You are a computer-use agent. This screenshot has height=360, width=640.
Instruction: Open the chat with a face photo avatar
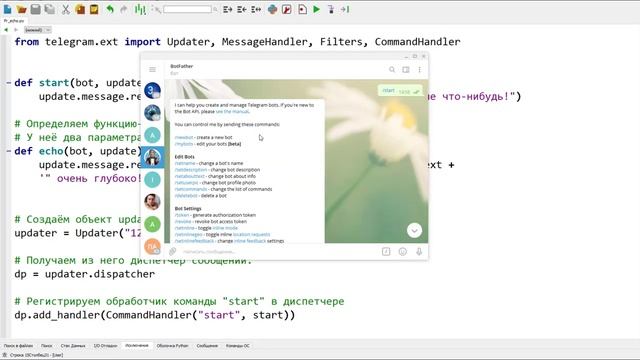(x=152, y=202)
